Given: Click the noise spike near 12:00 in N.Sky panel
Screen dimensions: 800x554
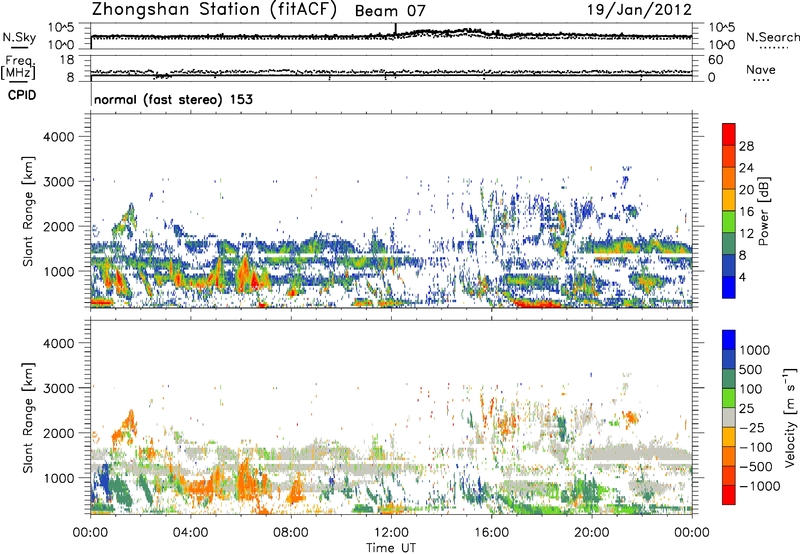Looking at the screenshot, I should 395,30.
